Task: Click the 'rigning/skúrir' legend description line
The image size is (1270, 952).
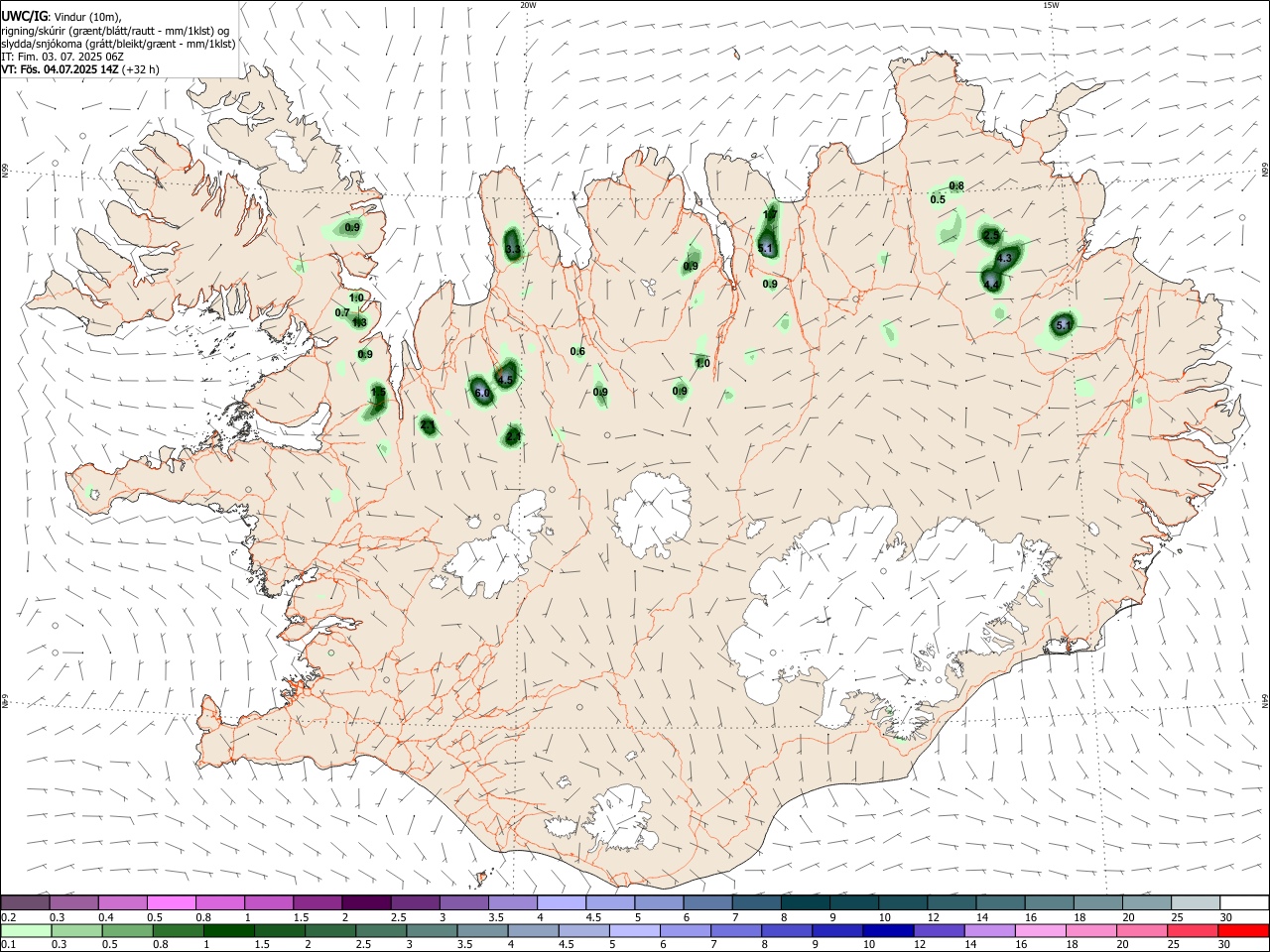Action: [115, 31]
